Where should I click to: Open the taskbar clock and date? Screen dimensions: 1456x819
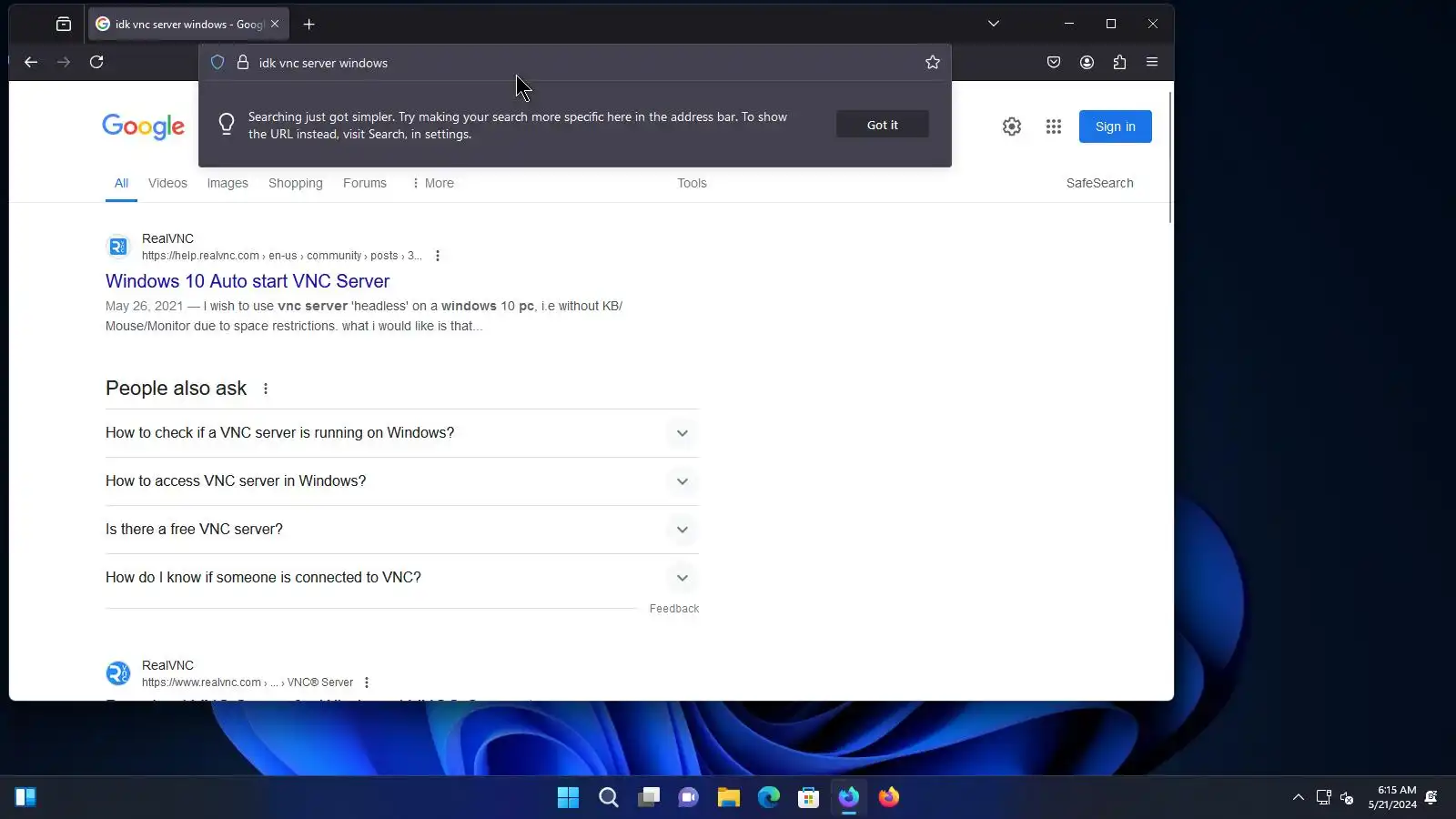tap(1392, 797)
